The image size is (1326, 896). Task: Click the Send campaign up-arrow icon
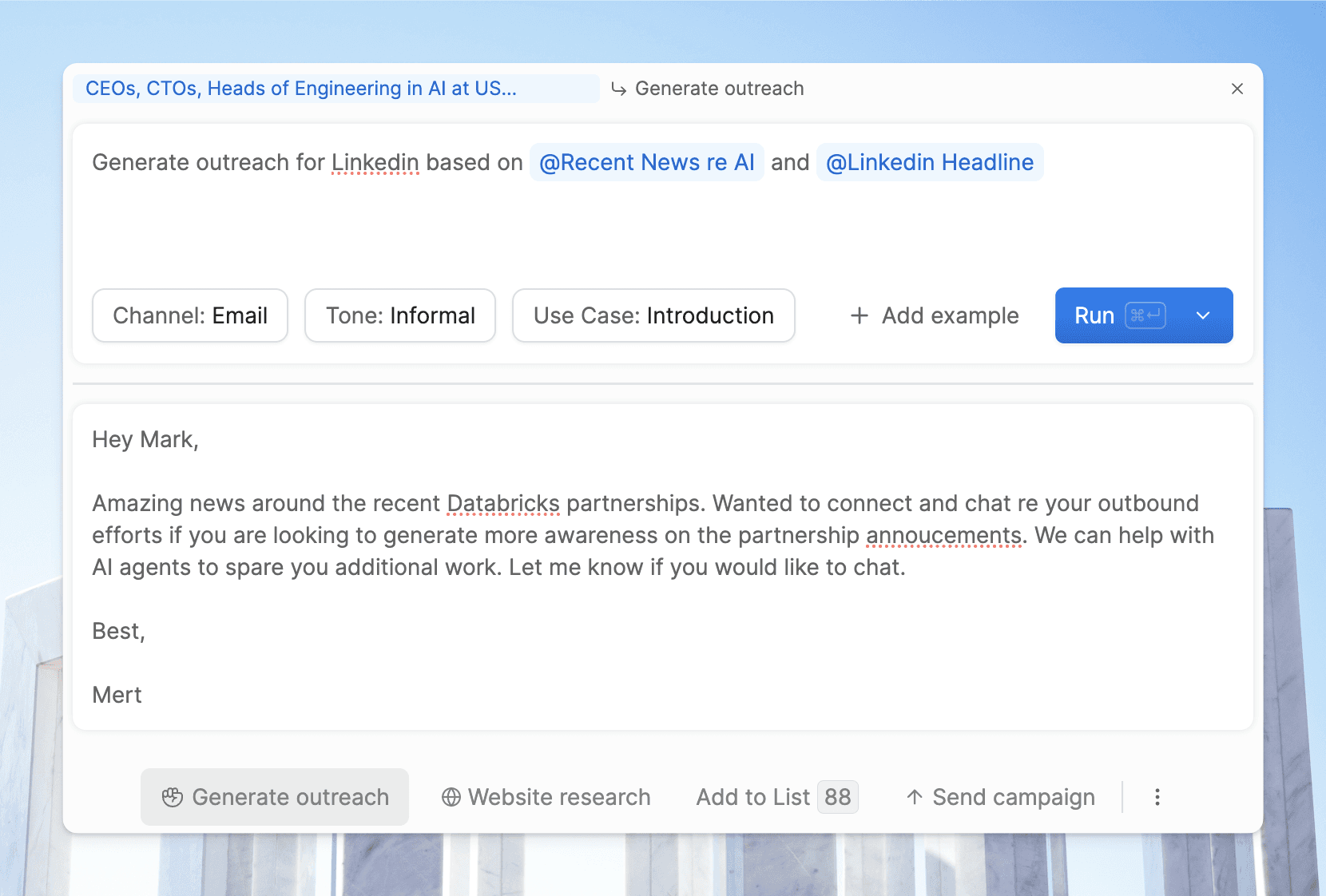click(x=915, y=797)
